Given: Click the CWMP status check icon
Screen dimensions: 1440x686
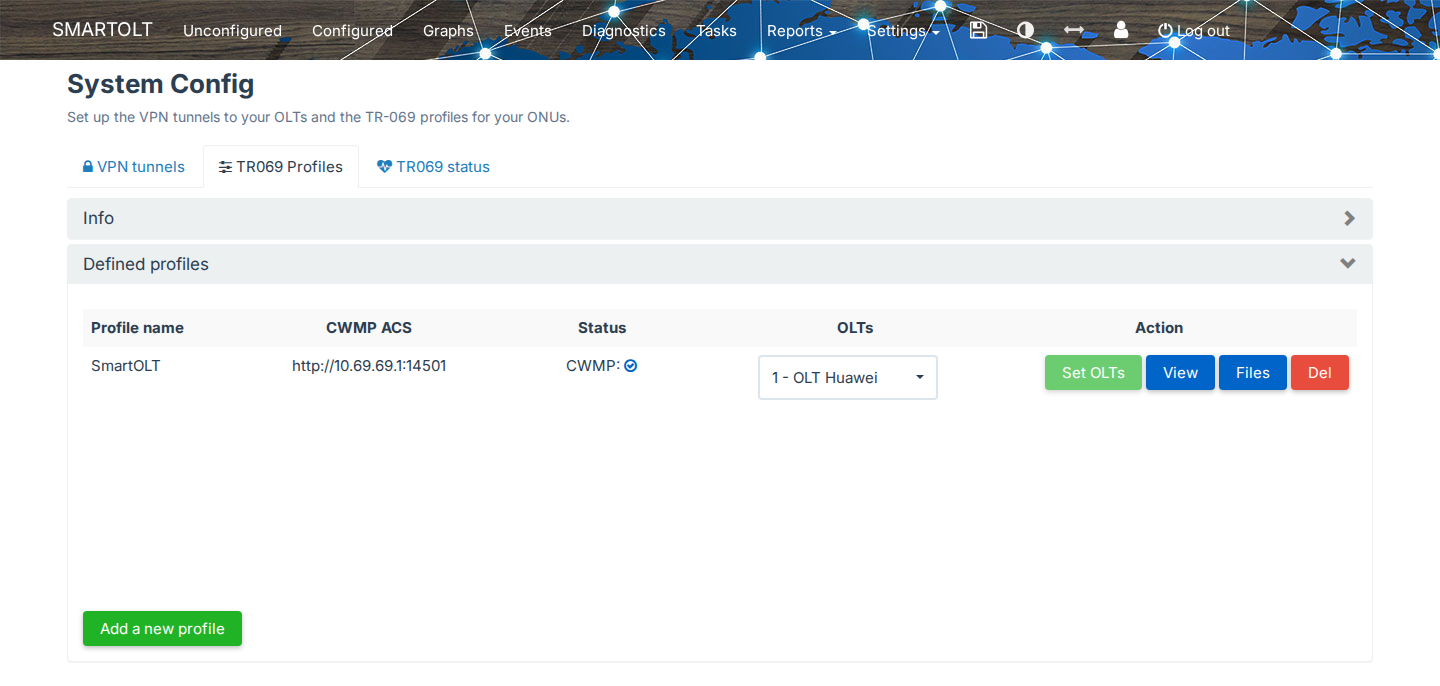Looking at the screenshot, I should [x=631, y=366].
